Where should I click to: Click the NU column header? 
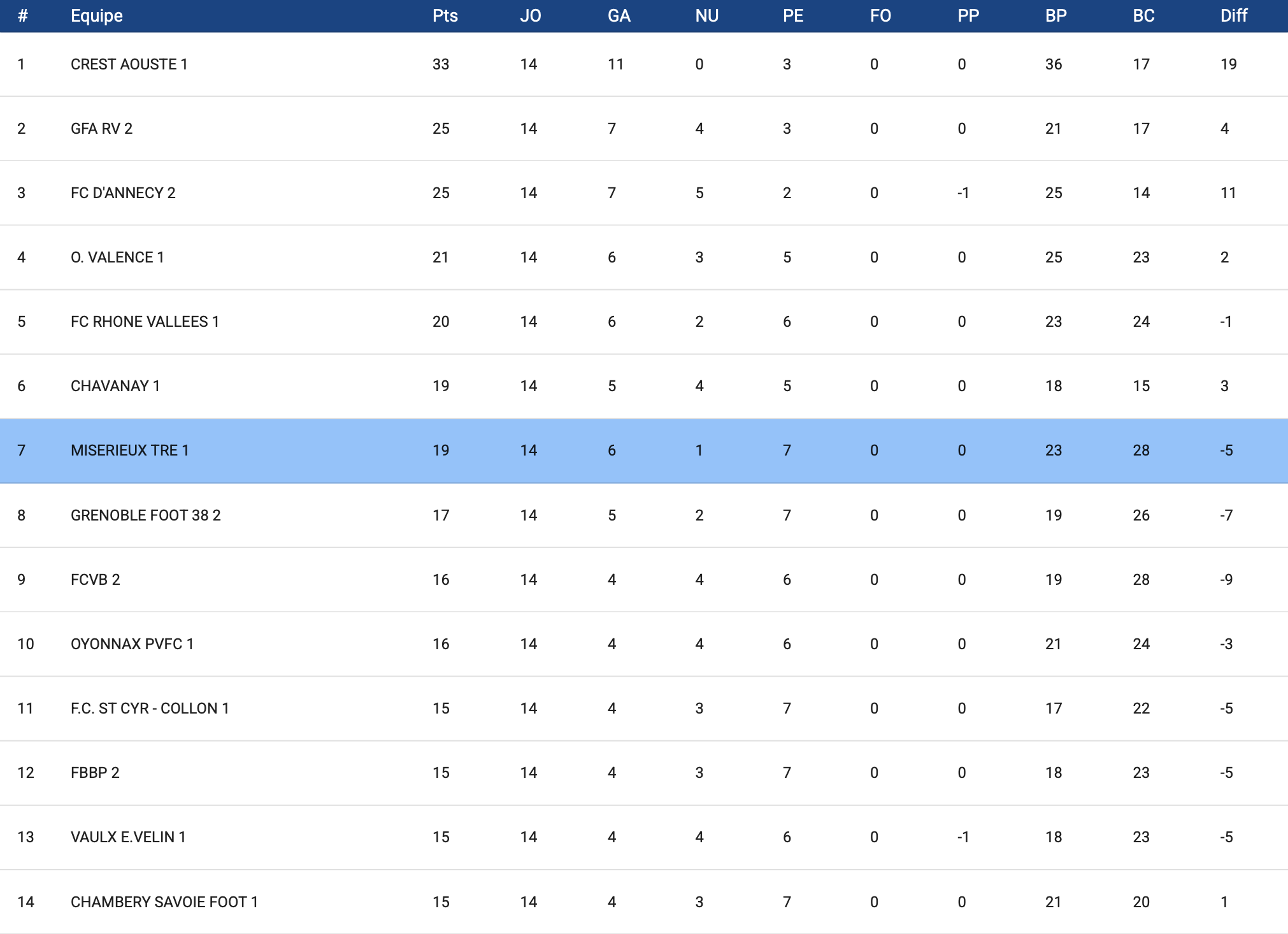coord(706,16)
